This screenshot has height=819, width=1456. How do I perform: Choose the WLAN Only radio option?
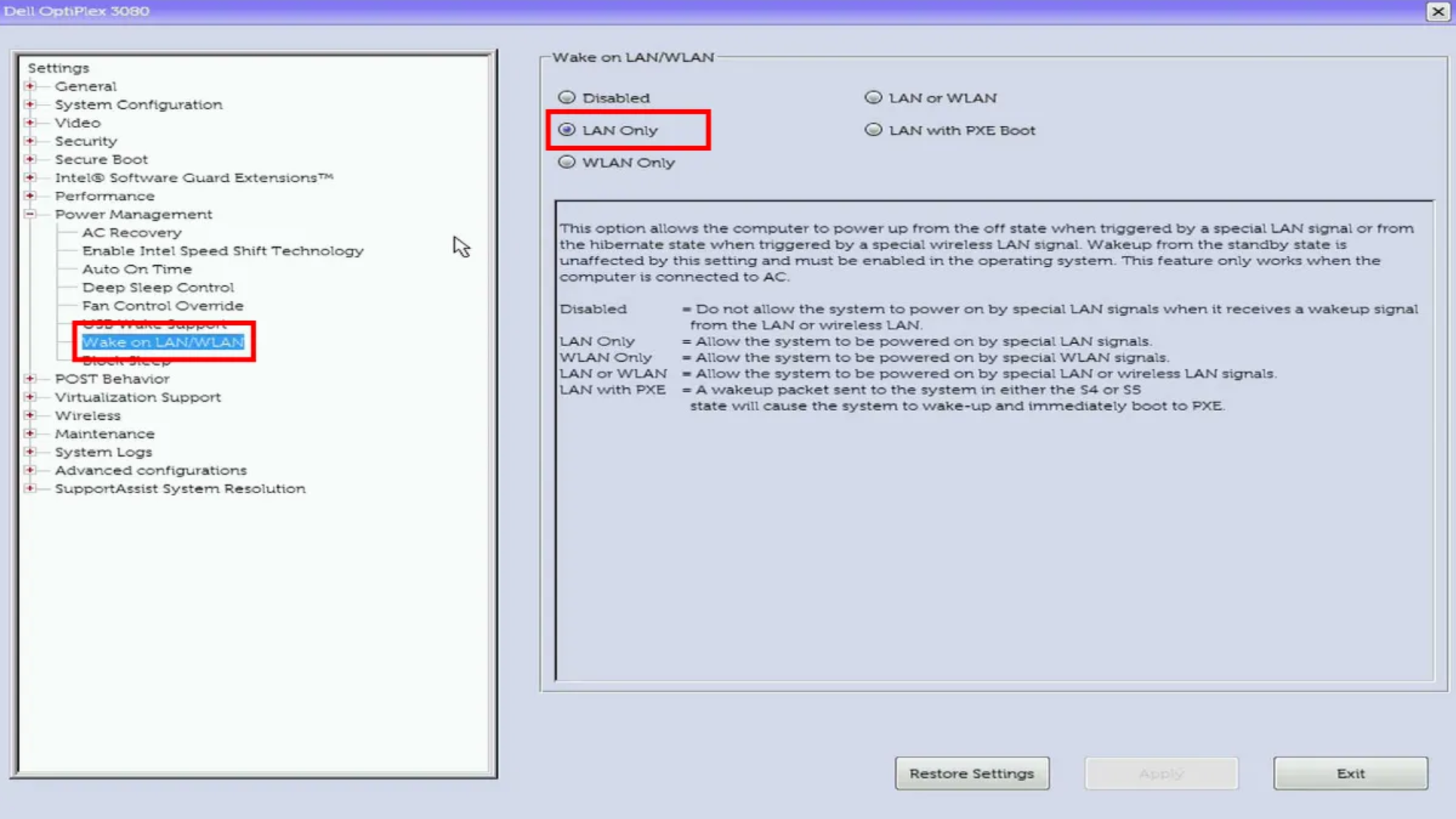pyautogui.click(x=566, y=162)
